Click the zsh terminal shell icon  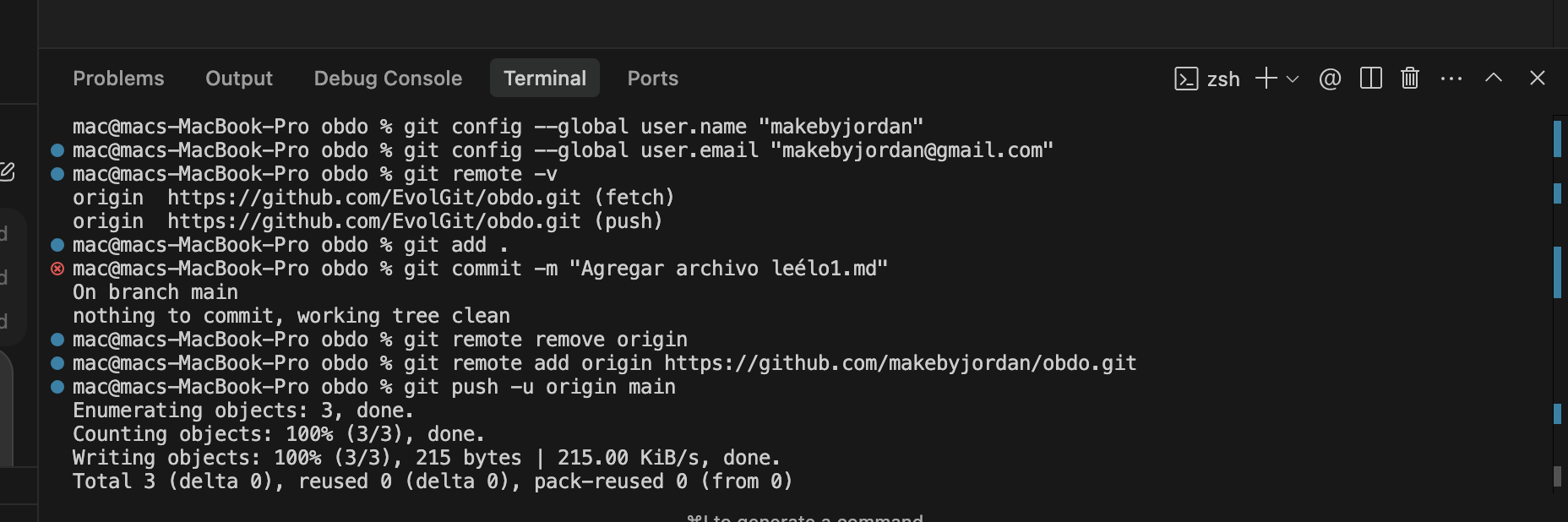click(x=1186, y=79)
